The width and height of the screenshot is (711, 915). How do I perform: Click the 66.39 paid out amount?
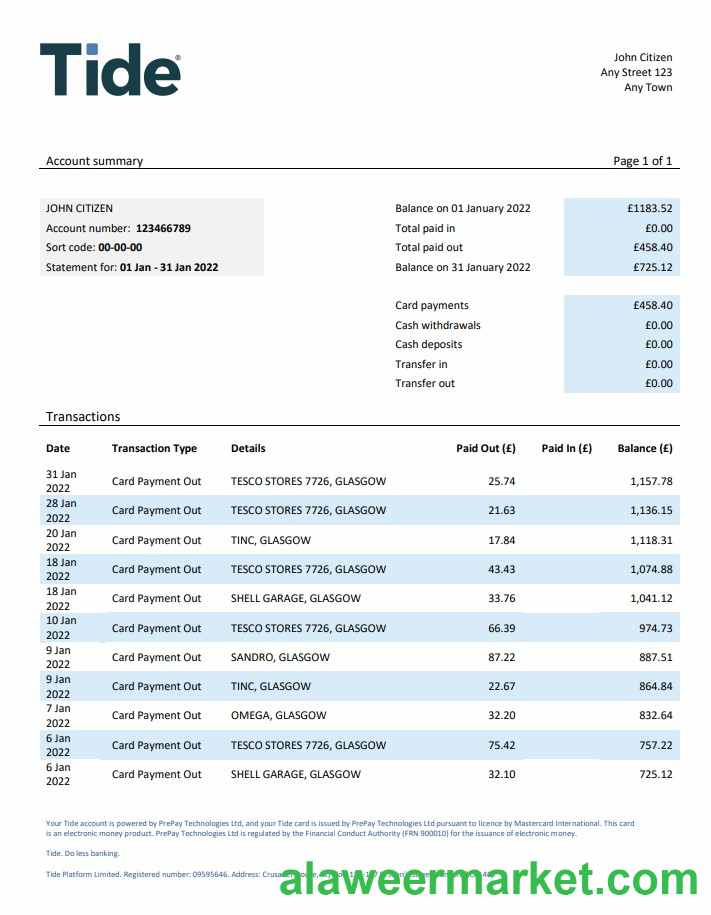501,628
